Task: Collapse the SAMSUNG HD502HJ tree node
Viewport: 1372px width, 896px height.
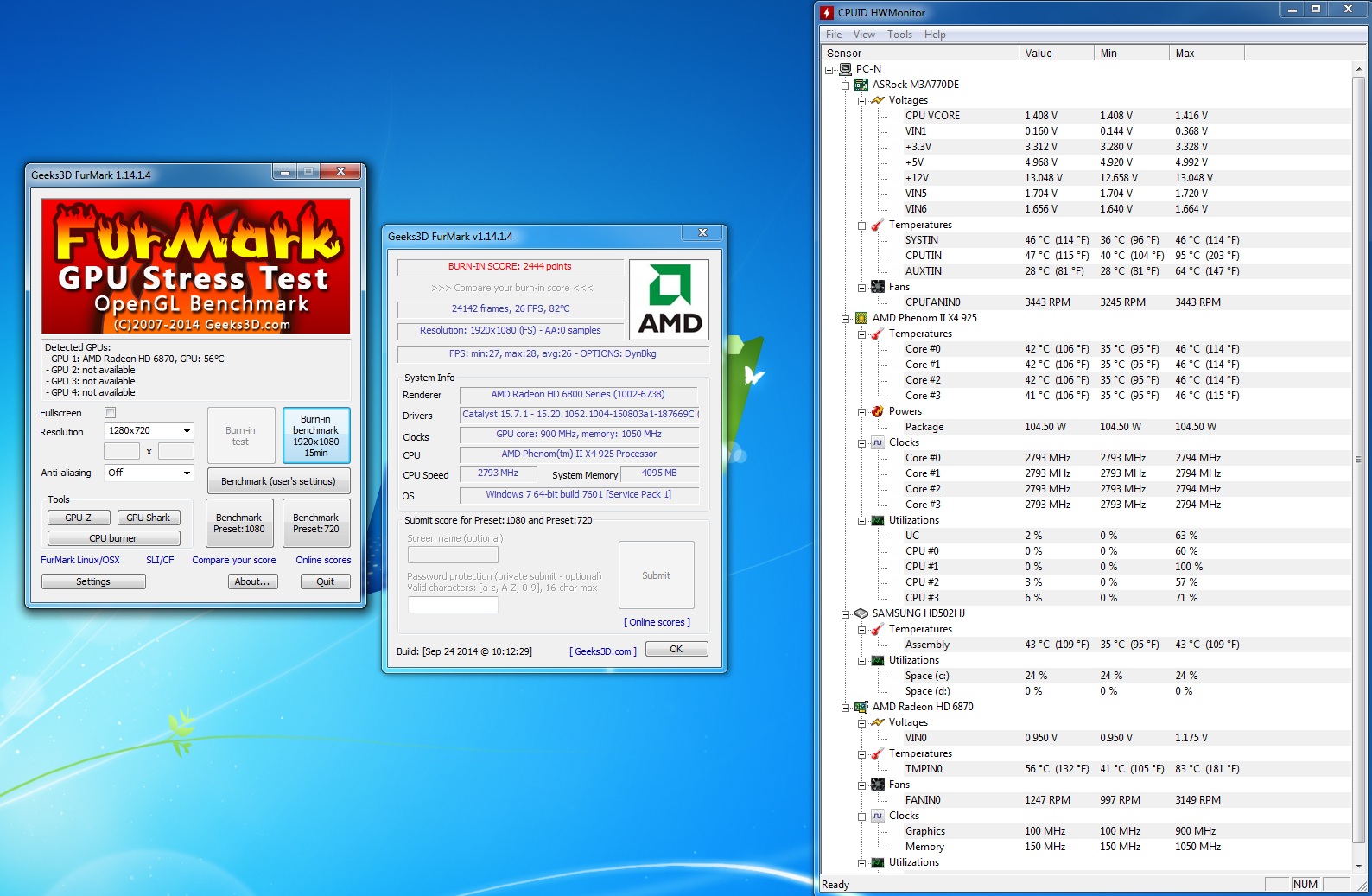Action: click(846, 614)
